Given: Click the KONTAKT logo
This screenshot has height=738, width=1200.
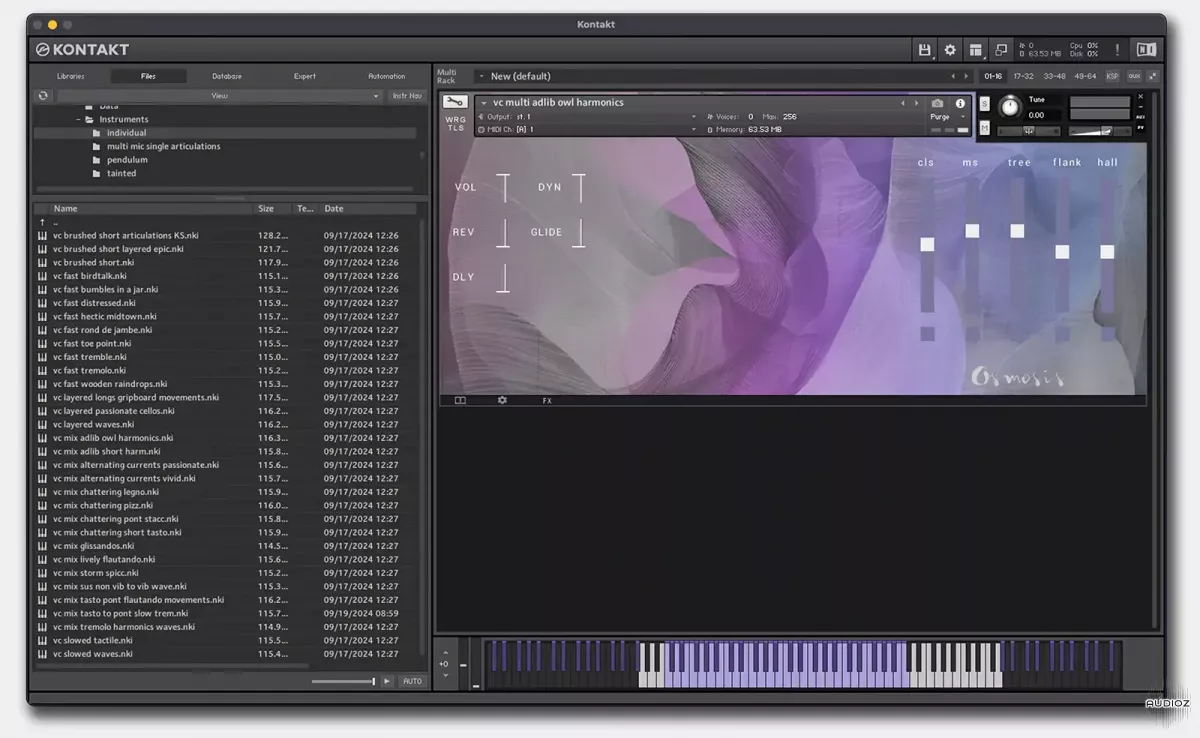Looking at the screenshot, I should point(82,49).
